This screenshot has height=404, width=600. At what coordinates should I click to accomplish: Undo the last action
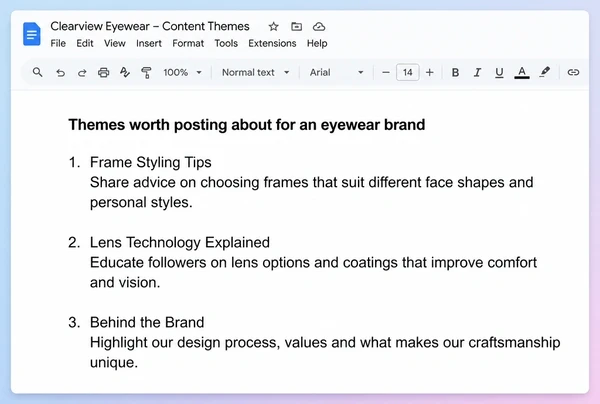[x=60, y=73]
